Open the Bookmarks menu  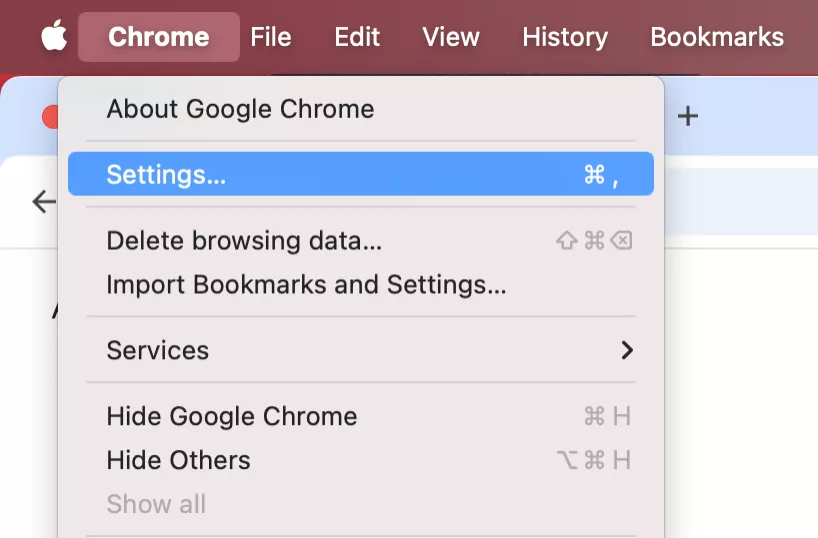717,37
